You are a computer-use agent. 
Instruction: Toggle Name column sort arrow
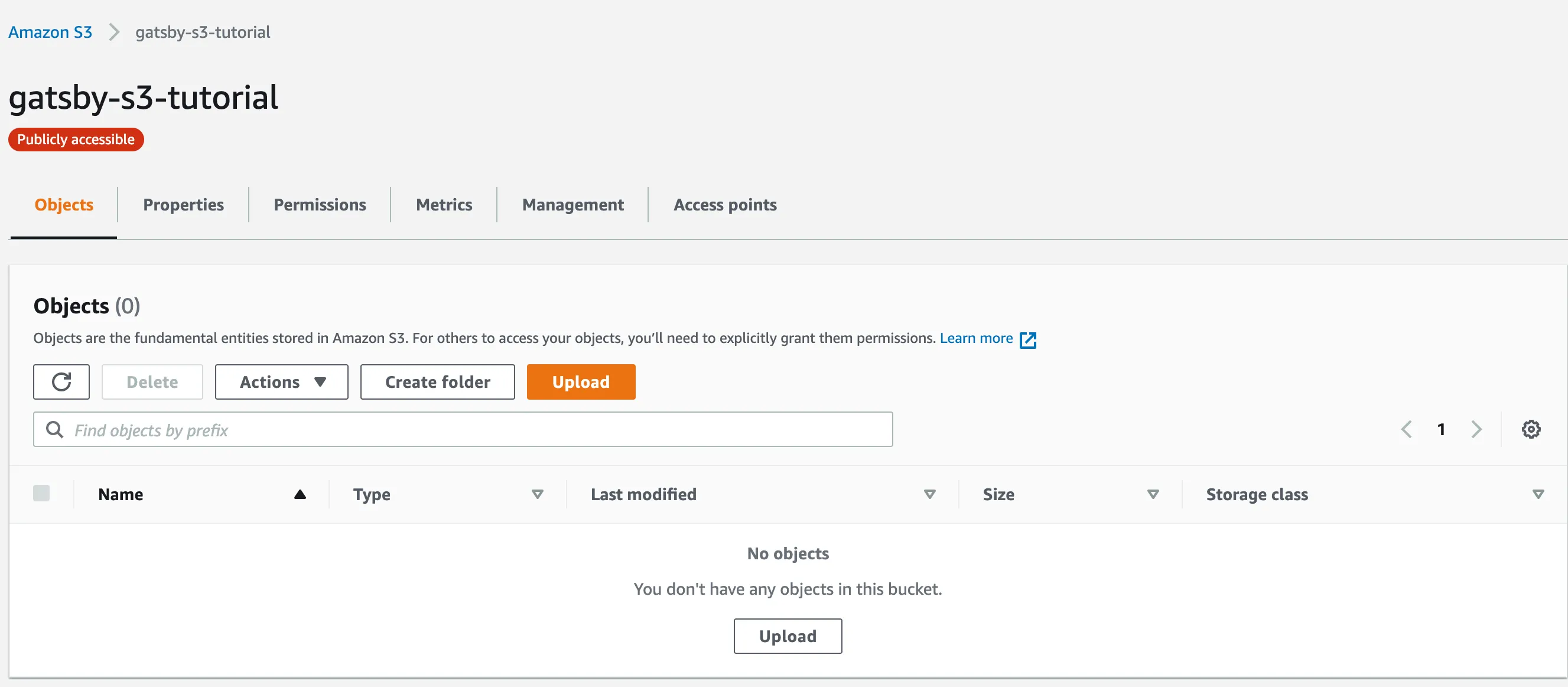click(x=301, y=494)
